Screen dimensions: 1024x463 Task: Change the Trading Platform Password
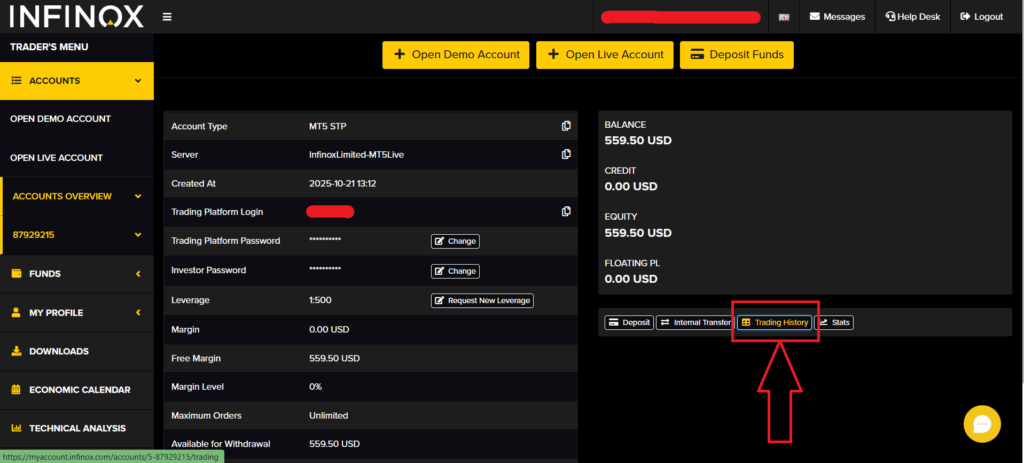coord(455,241)
